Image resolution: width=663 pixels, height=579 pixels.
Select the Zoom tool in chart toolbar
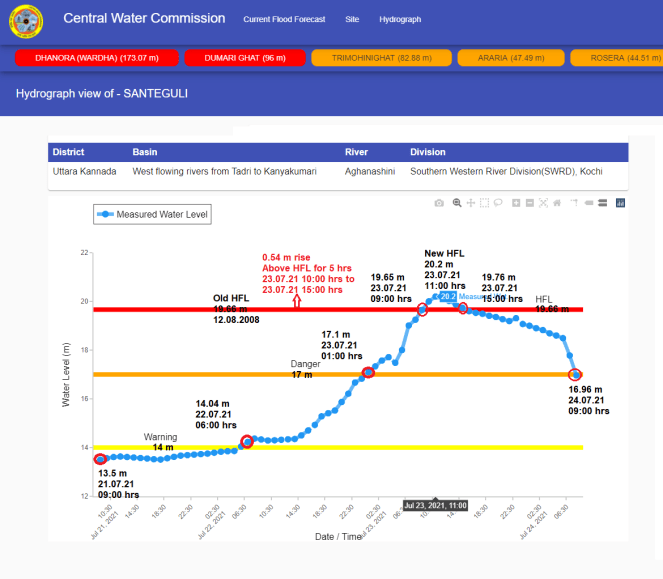[457, 203]
